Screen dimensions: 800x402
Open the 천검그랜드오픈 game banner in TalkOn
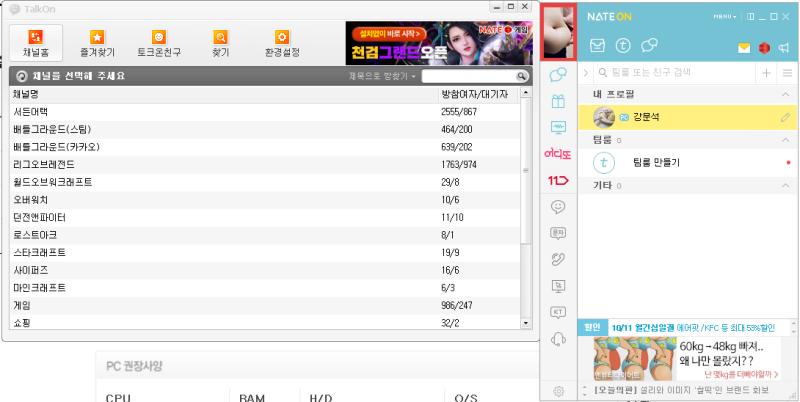coord(439,42)
